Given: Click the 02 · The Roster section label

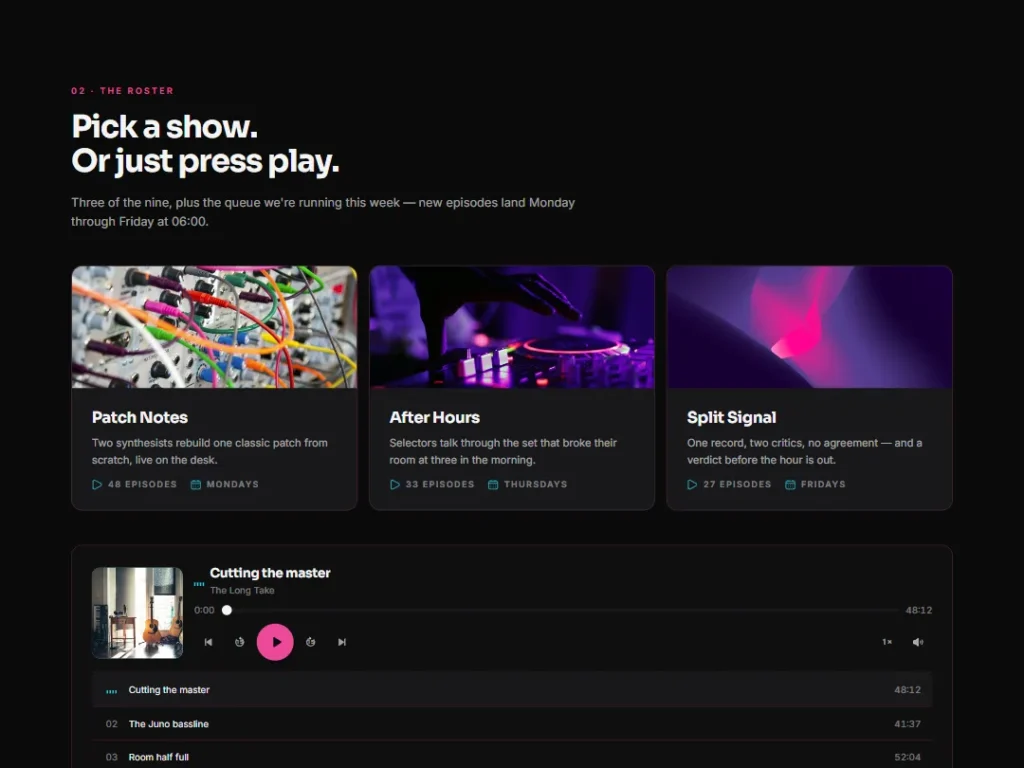Looking at the screenshot, I should click(122, 91).
